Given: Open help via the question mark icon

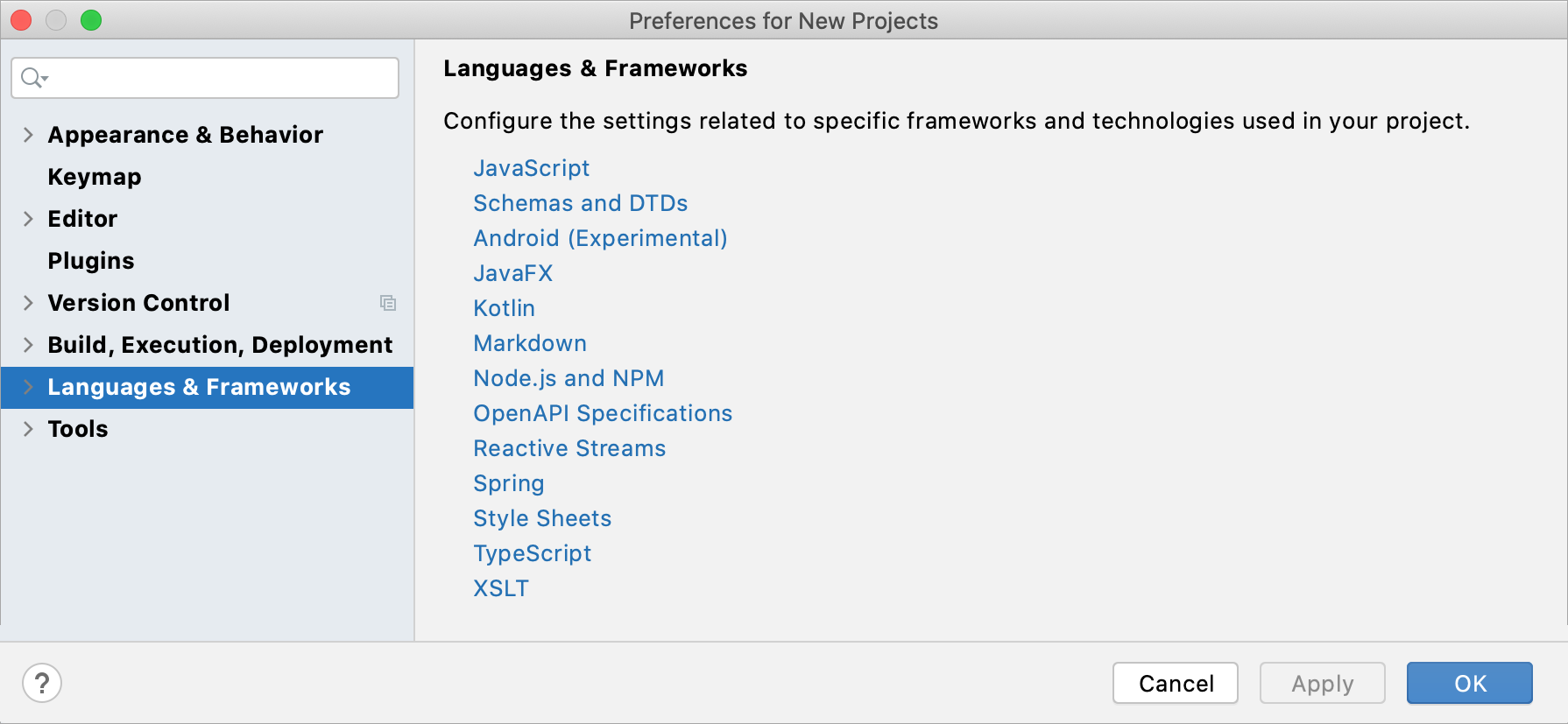Looking at the screenshot, I should click(x=41, y=683).
